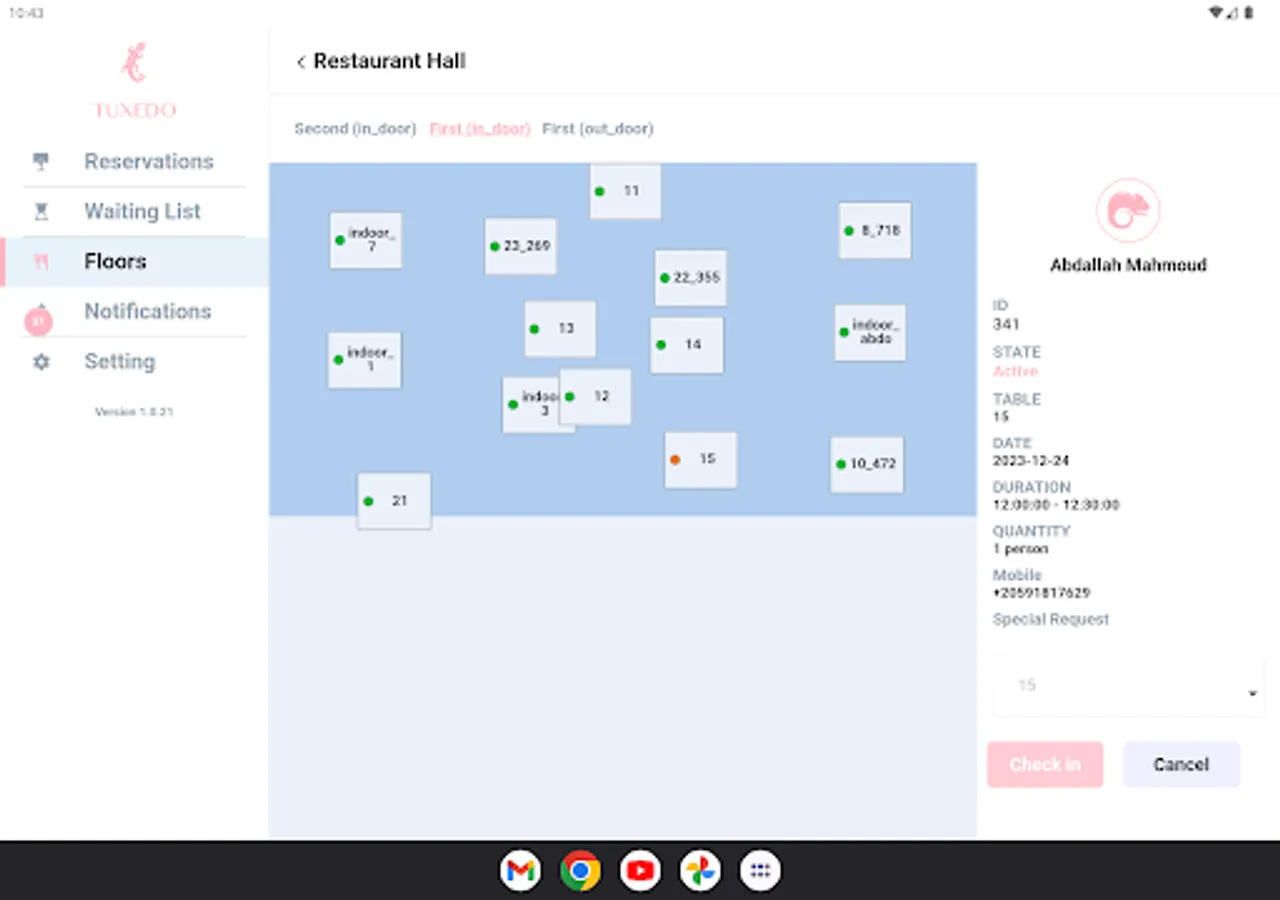The height and width of the screenshot is (900, 1280).
Task: Click Abdallah Mahmoud's chameleon avatar
Action: 1128,209
